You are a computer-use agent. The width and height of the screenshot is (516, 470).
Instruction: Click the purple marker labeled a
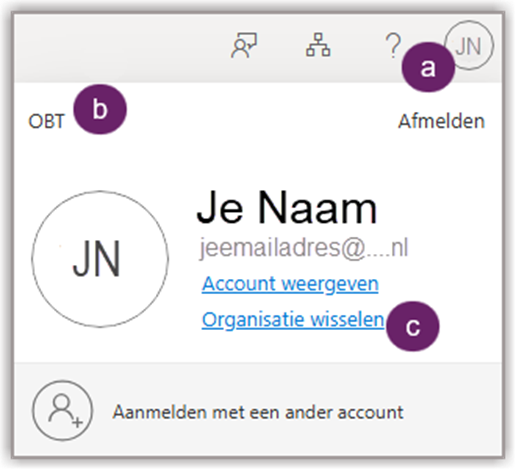pyautogui.click(x=428, y=67)
